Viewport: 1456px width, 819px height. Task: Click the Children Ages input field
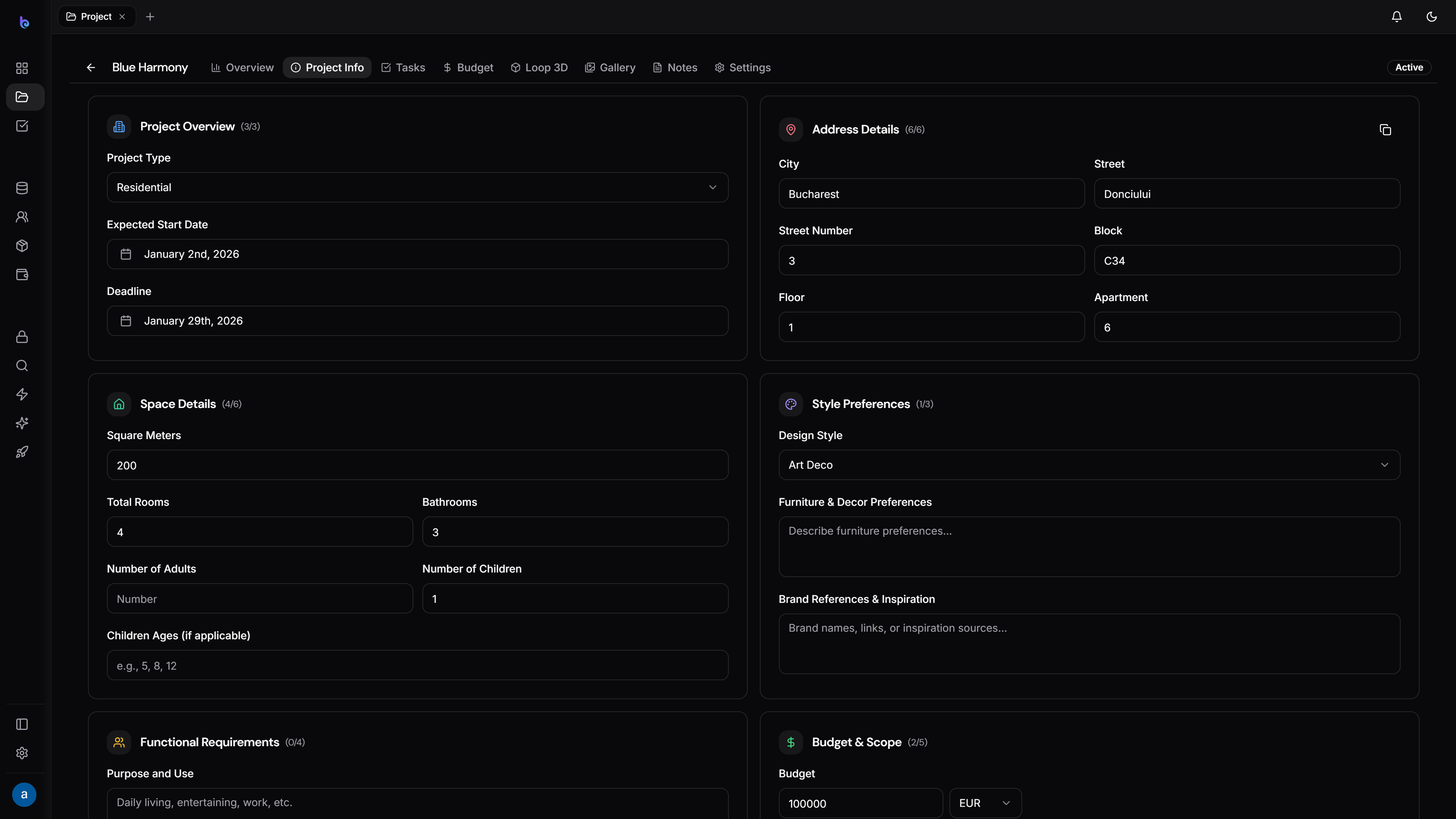(418, 665)
